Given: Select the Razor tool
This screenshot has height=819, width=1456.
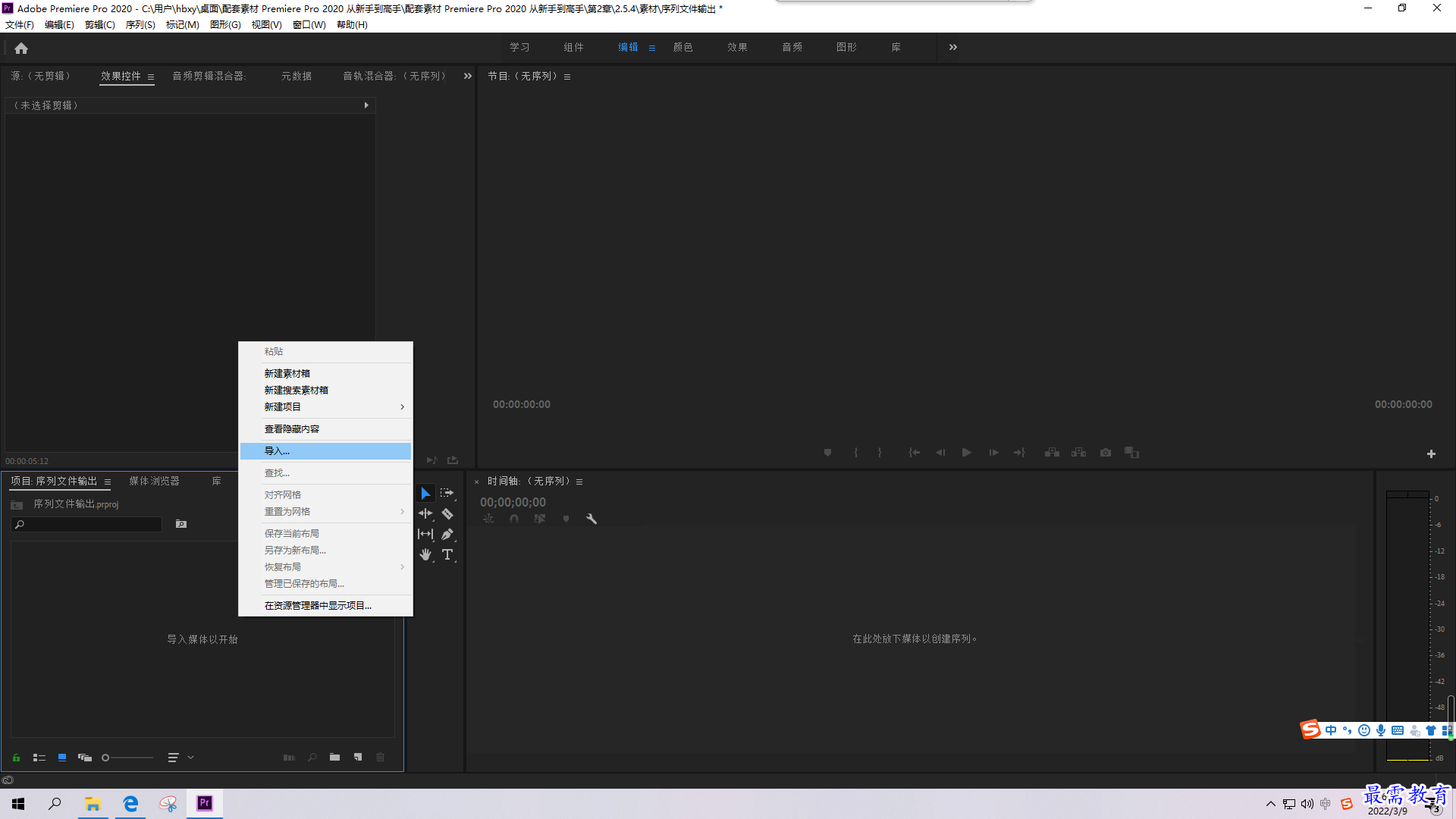Looking at the screenshot, I should (447, 514).
